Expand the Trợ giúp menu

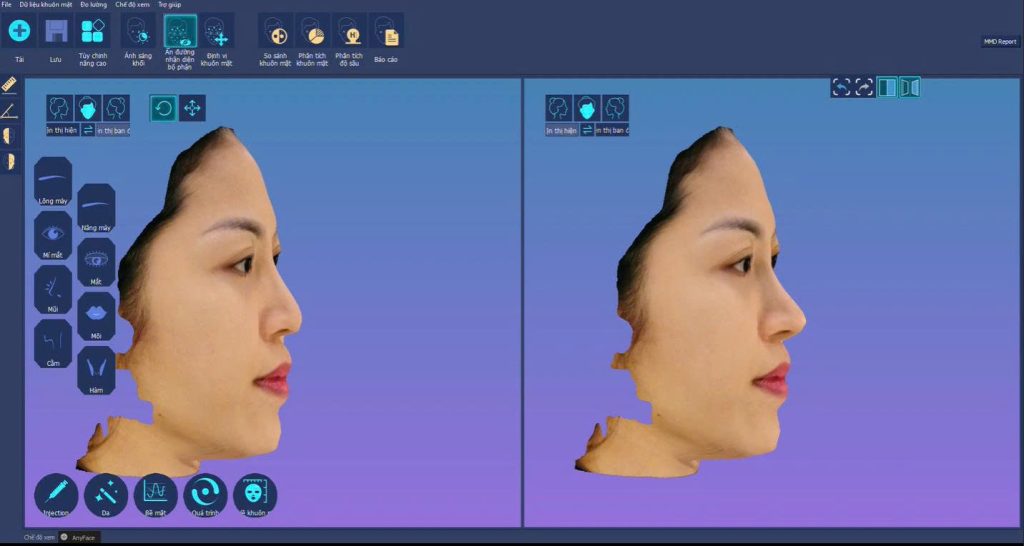point(170,5)
